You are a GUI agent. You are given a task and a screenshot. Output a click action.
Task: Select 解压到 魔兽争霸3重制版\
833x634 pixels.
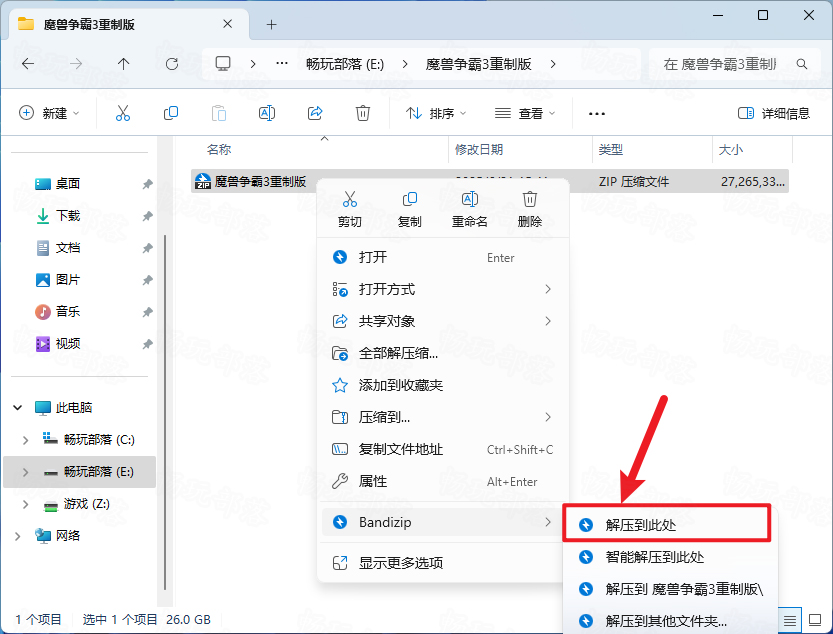pos(670,589)
